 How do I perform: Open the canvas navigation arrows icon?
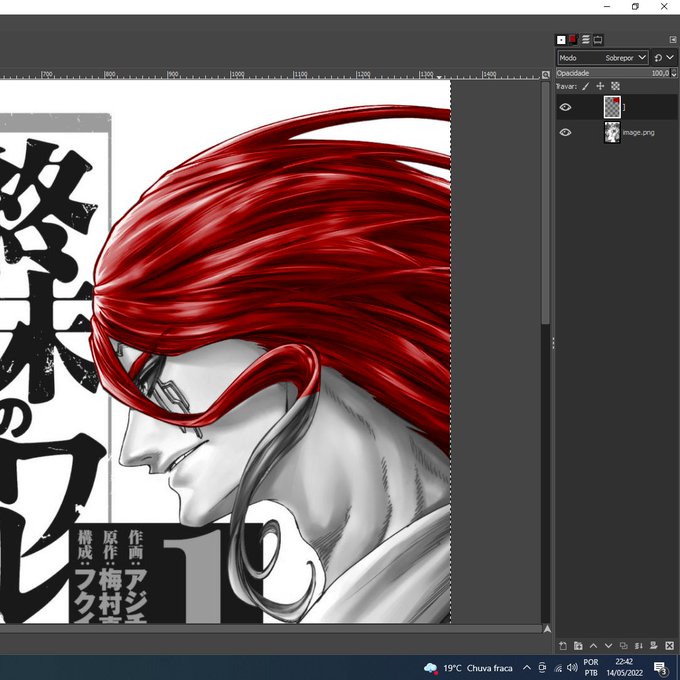pos(547,628)
